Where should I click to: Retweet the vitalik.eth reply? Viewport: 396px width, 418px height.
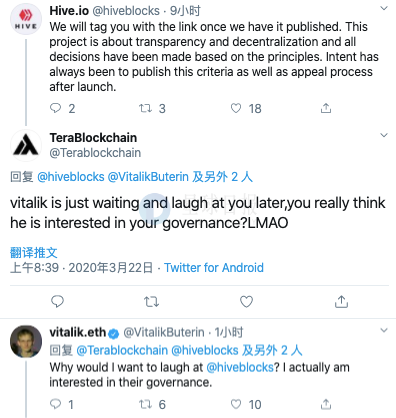(145, 404)
